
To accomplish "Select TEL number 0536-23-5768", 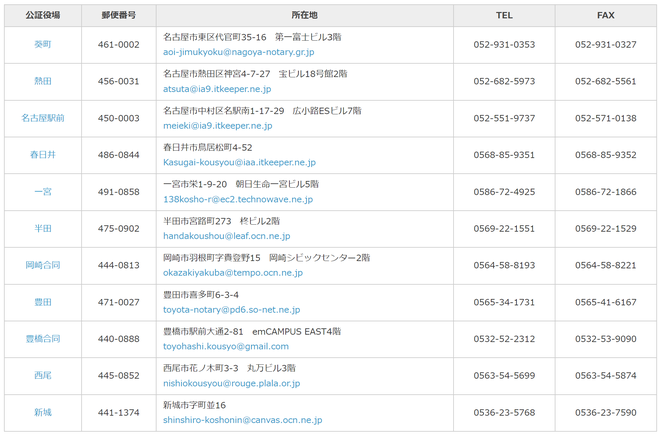I will click(504, 412).
